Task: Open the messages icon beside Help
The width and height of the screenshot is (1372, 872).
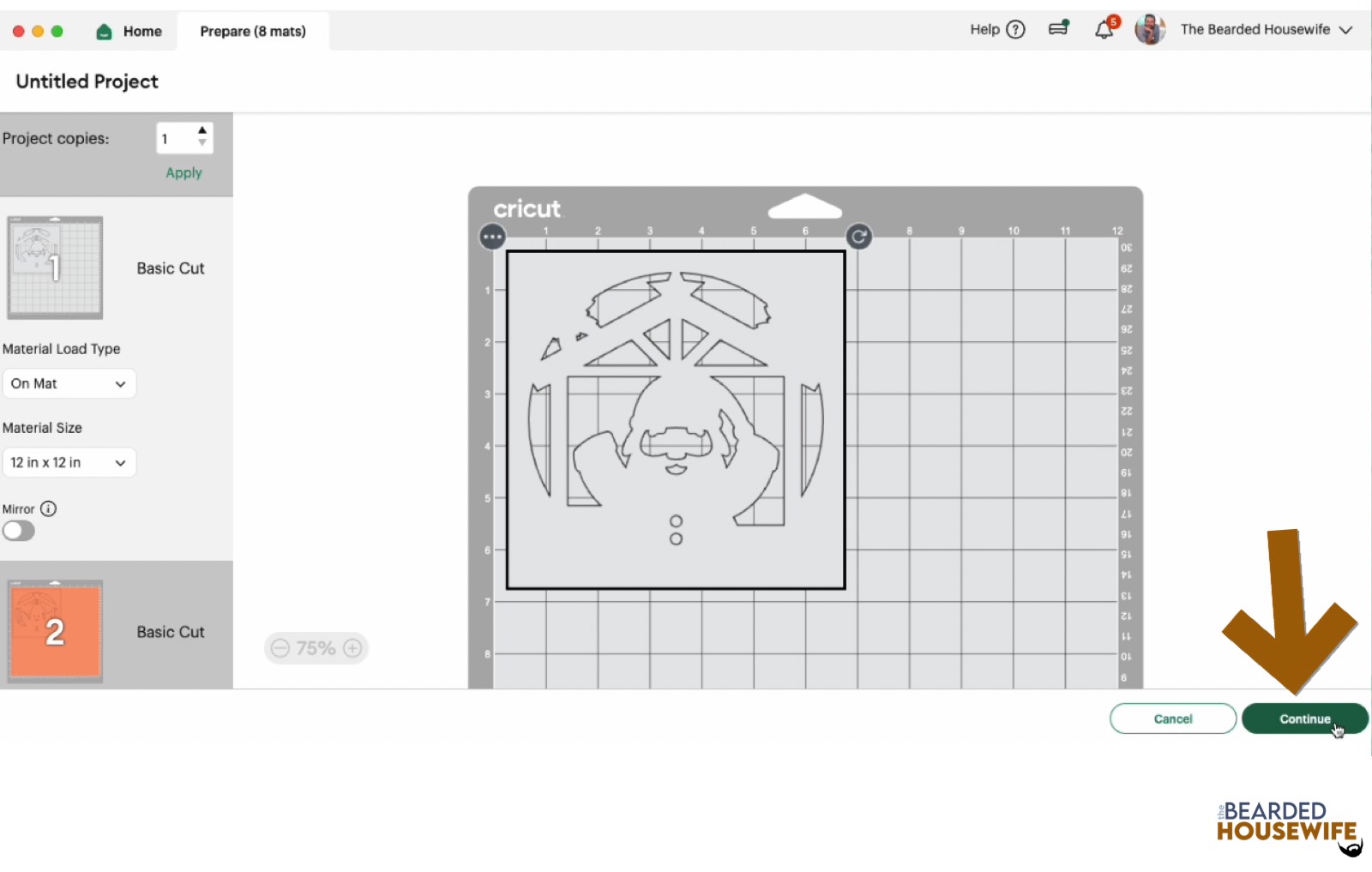Action: pyautogui.click(x=1059, y=29)
